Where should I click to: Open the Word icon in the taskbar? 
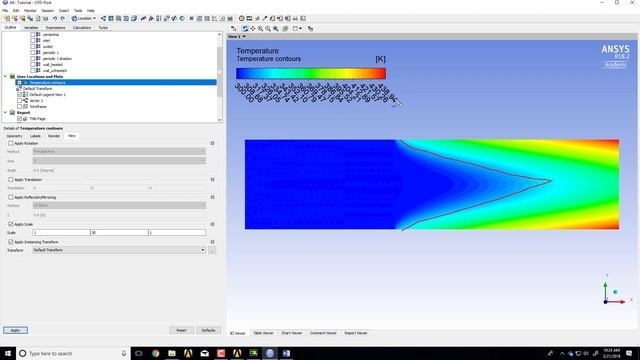coord(286,353)
